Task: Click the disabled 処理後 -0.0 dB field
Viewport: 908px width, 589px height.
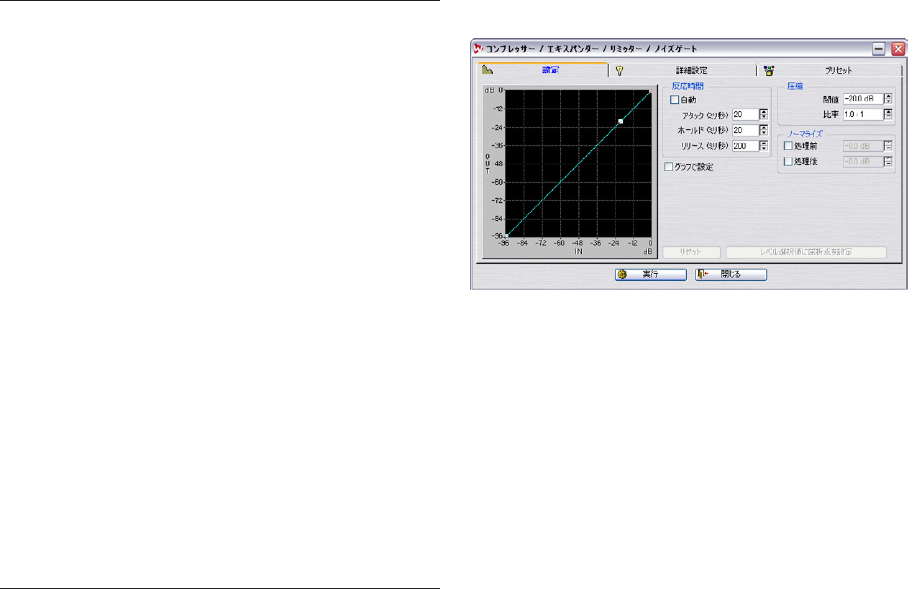Action: (863, 162)
